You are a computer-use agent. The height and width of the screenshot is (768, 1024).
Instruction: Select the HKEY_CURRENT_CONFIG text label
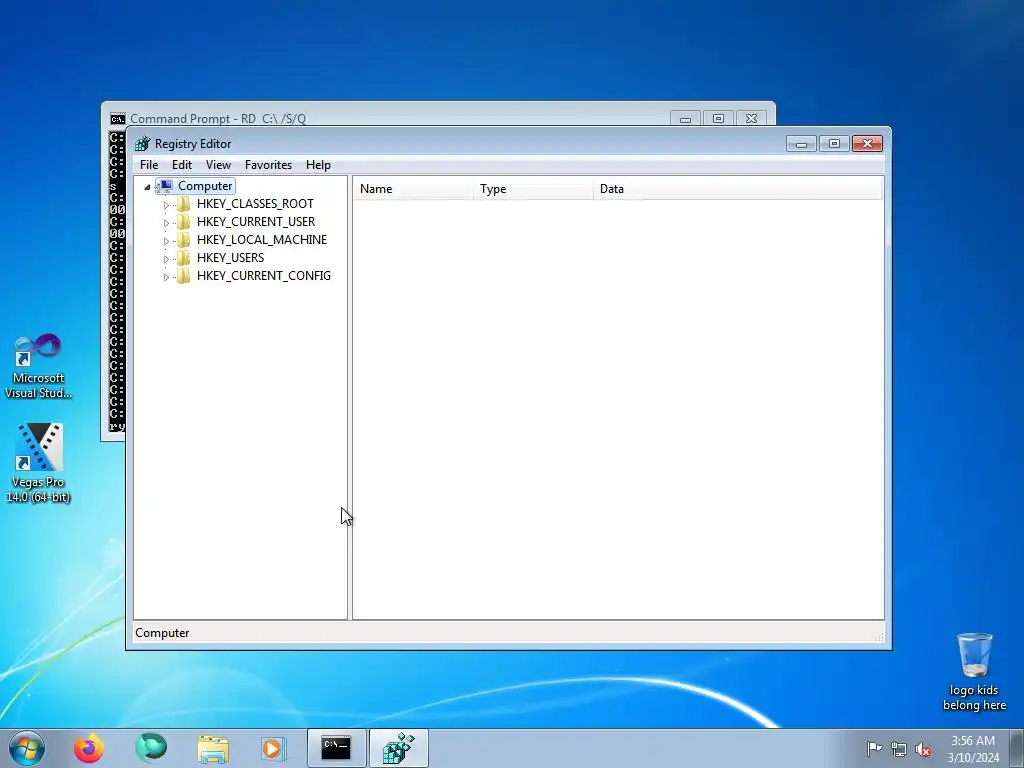pyautogui.click(x=264, y=276)
